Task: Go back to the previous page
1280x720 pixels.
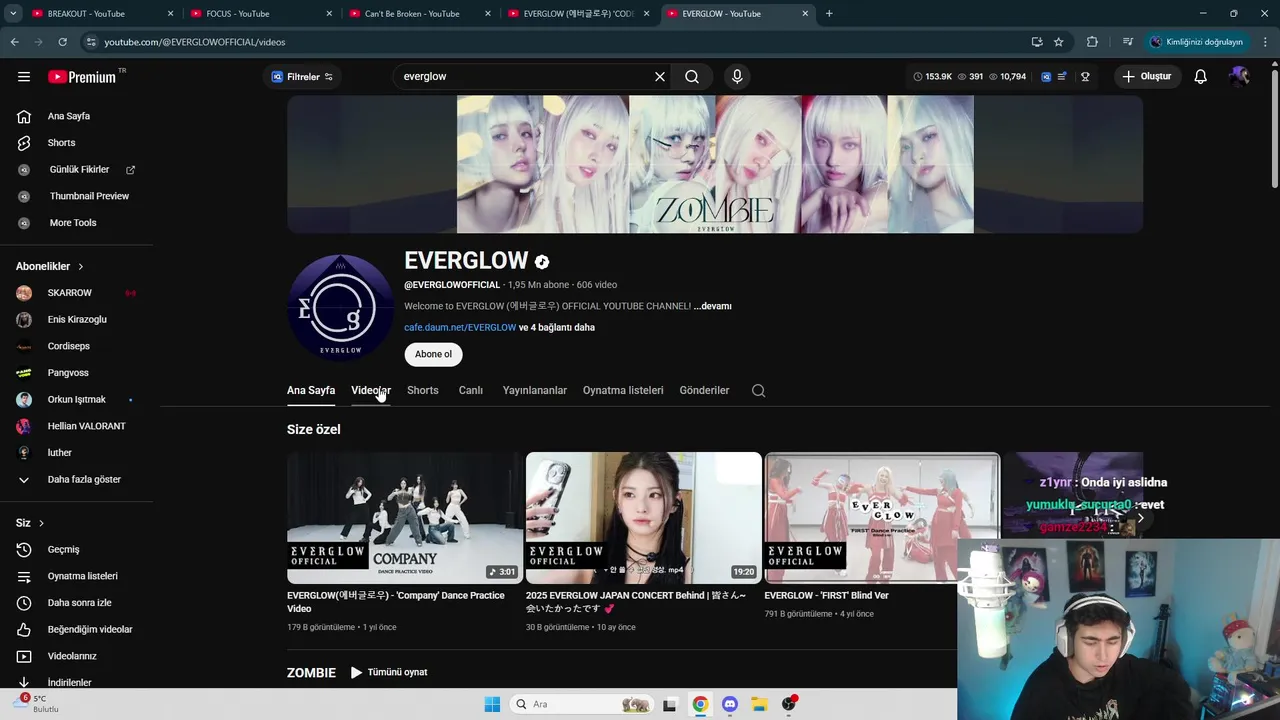Action: [x=14, y=42]
